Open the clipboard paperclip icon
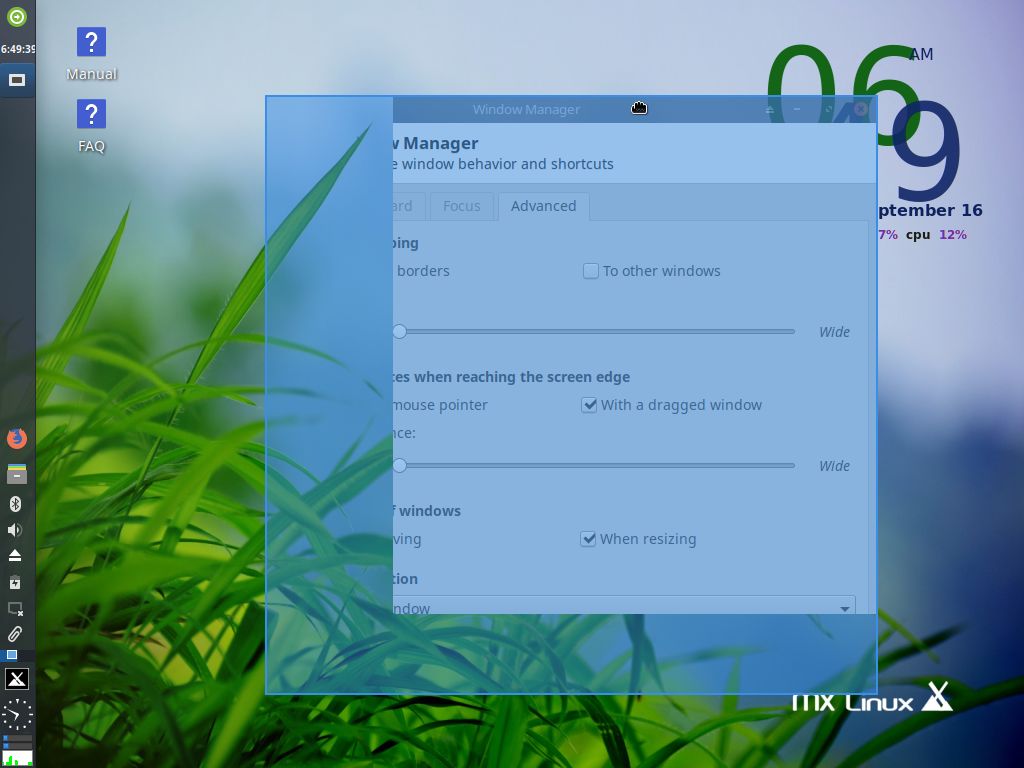 pyautogui.click(x=16, y=634)
